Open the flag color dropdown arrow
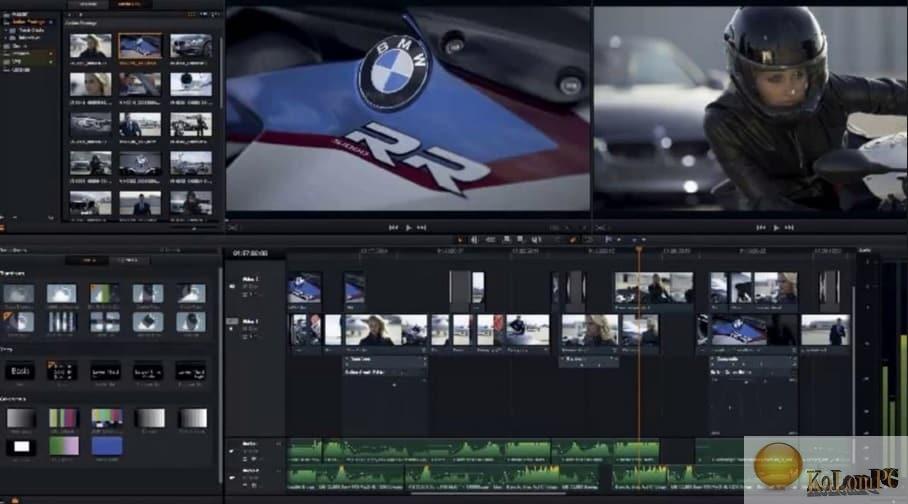The height and width of the screenshot is (504, 908). (619, 239)
